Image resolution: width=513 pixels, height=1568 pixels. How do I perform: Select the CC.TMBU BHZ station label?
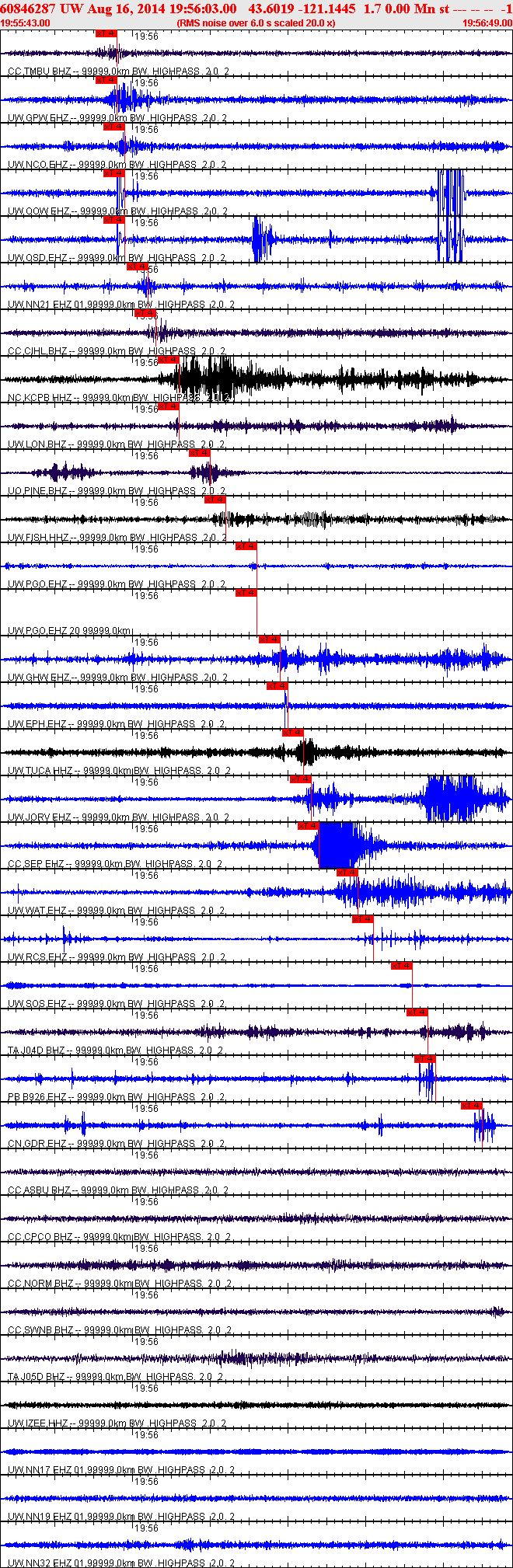pyautogui.click(x=118, y=71)
